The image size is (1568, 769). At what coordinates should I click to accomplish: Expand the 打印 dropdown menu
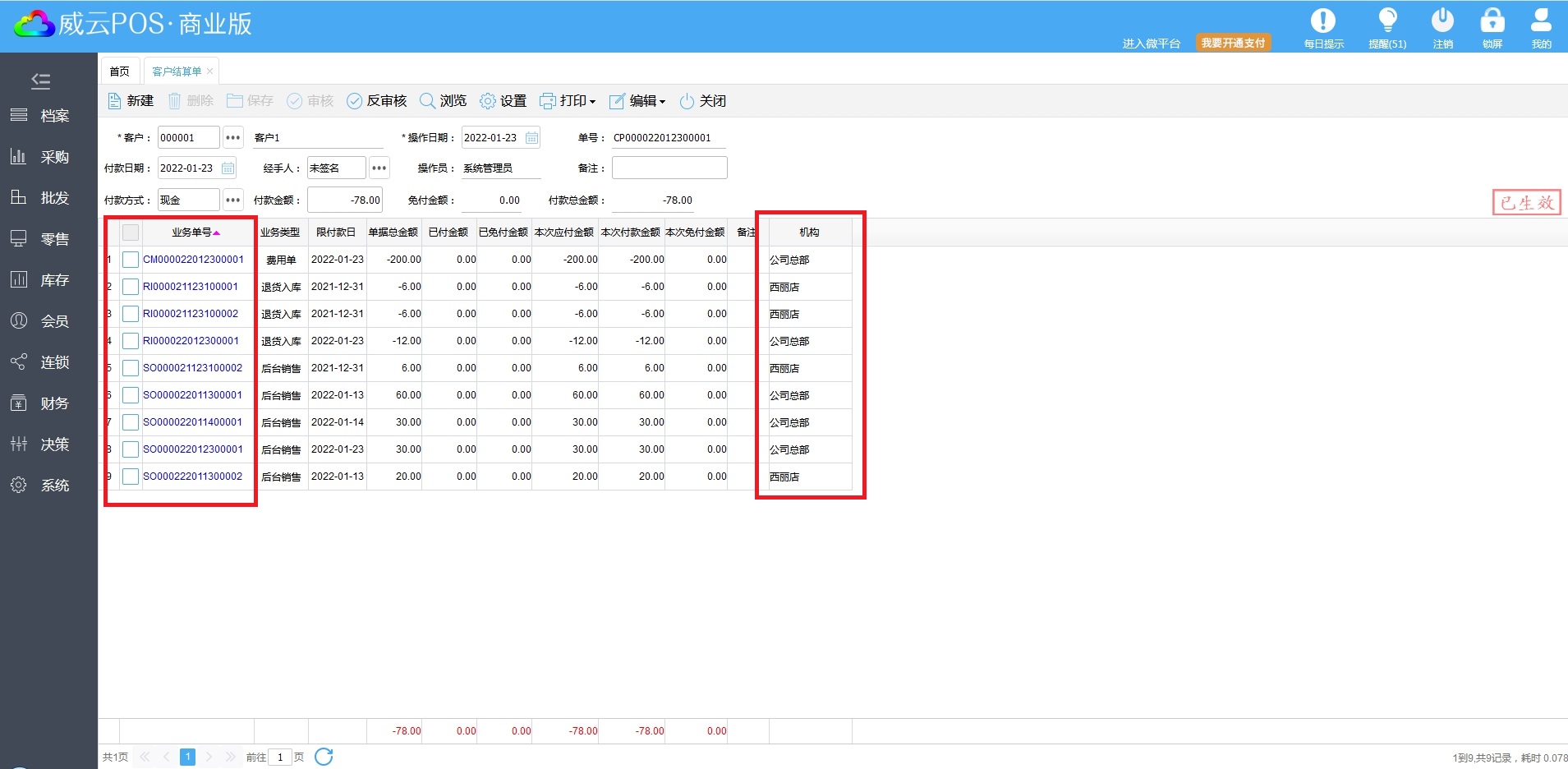click(568, 101)
